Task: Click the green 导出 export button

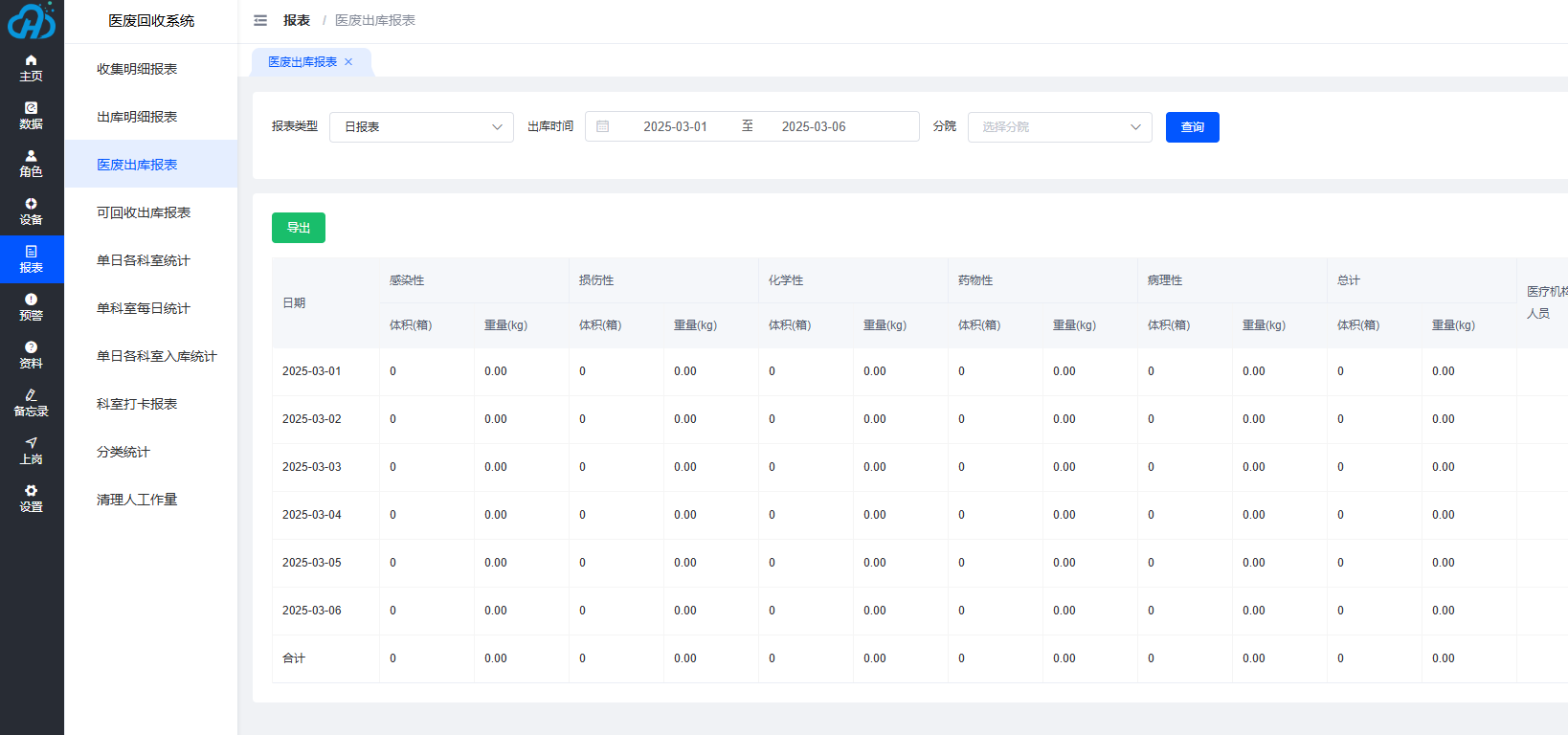Action: pos(299,228)
